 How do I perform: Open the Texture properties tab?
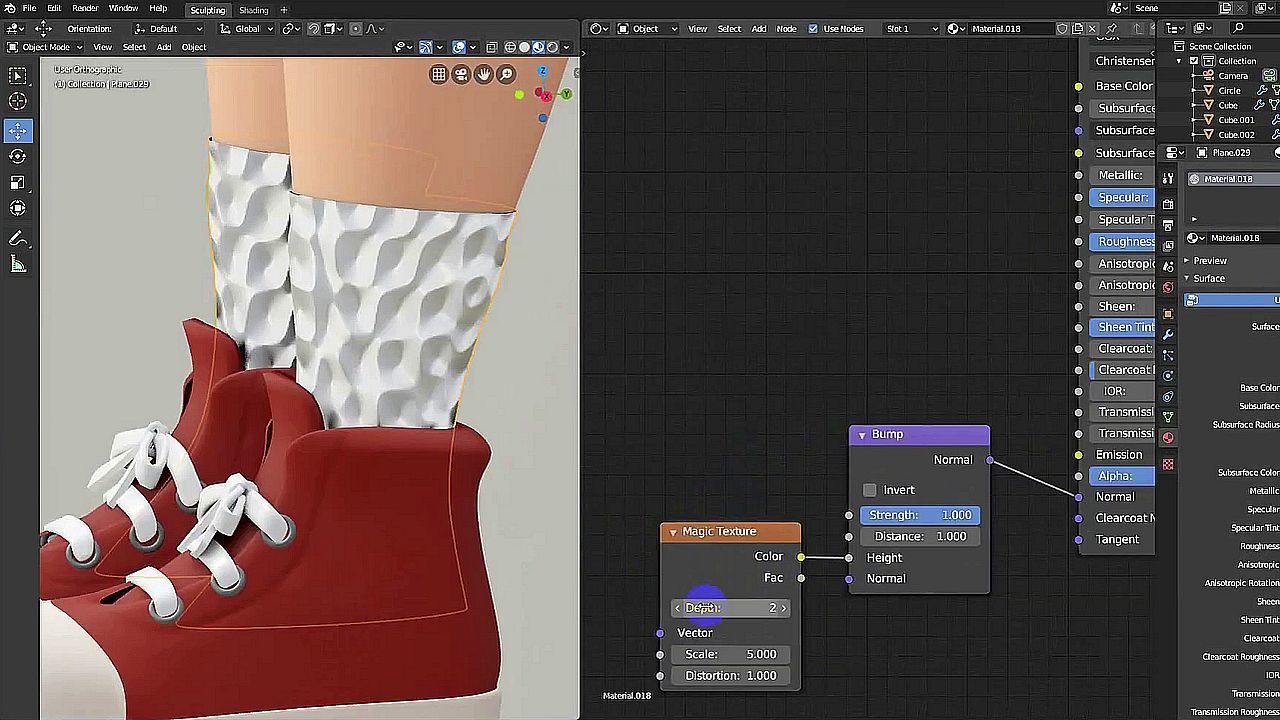click(x=1168, y=464)
